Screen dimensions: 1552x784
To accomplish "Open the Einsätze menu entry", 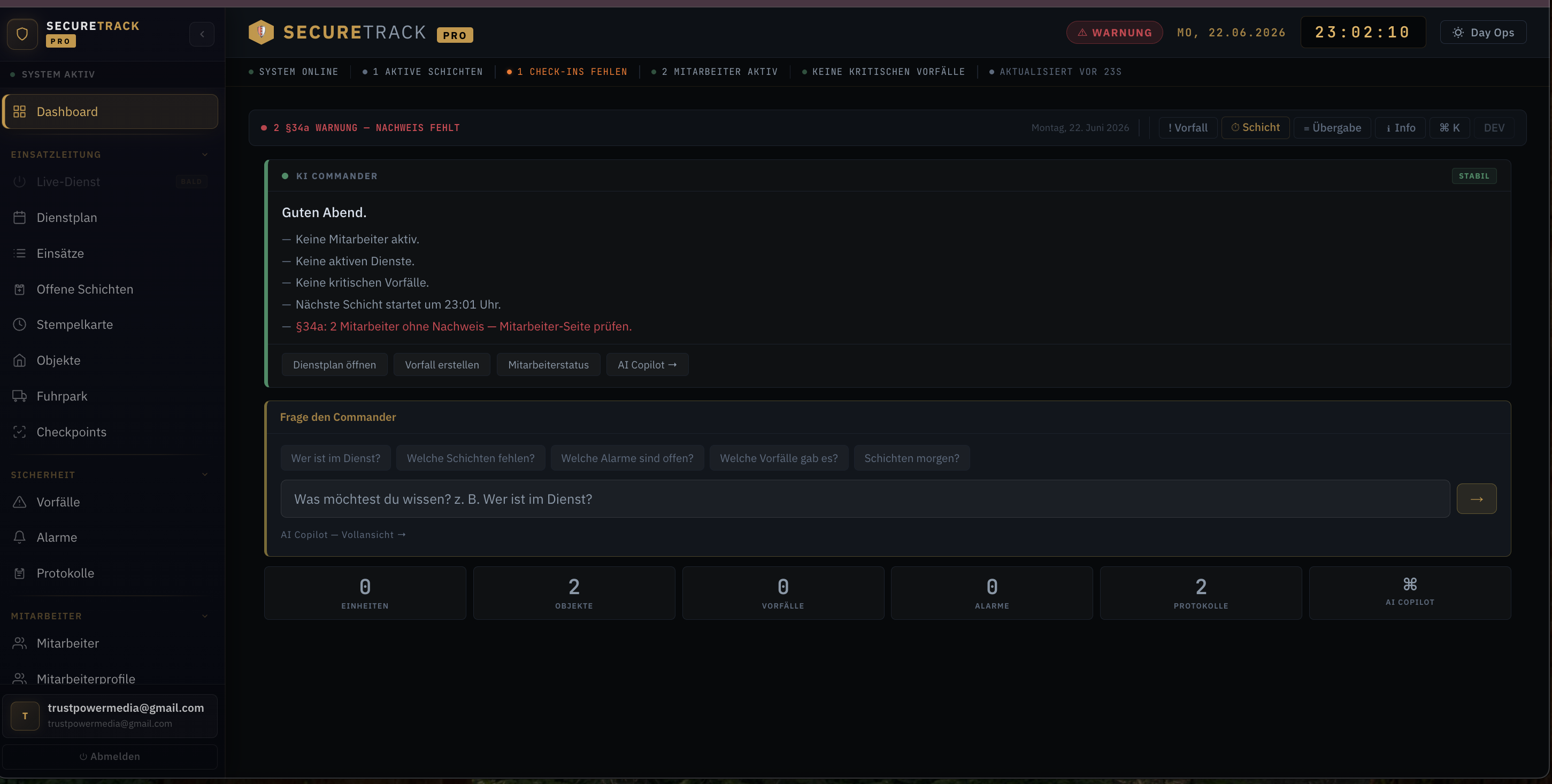I will (110, 253).
